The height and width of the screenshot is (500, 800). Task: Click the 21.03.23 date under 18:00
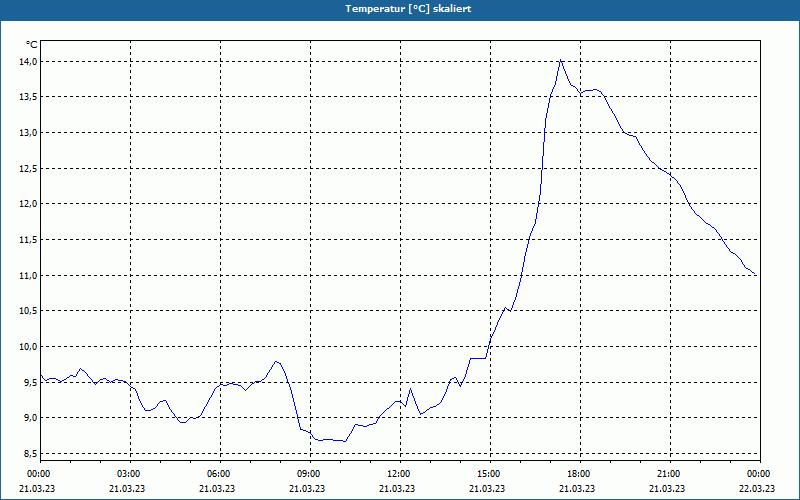click(577, 489)
